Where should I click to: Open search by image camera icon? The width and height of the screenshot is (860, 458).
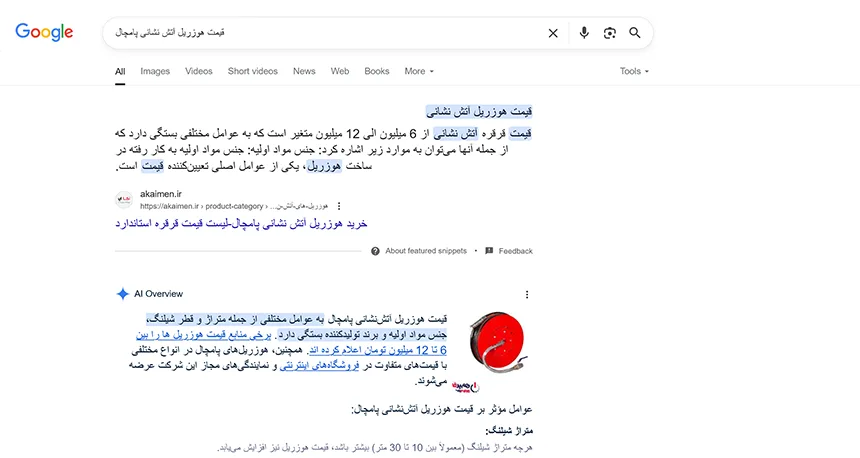(610, 33)
